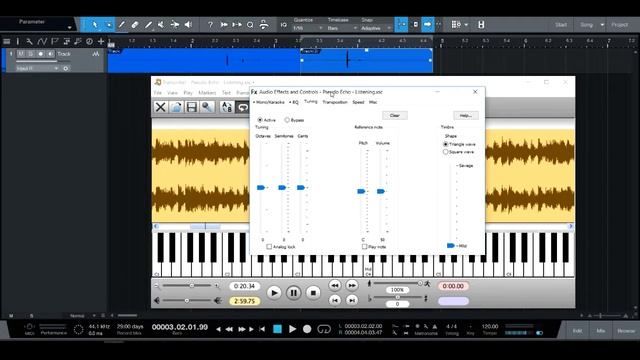
Task: Enable the Analog lock checkbox
Action: click(x=269, y=247)
